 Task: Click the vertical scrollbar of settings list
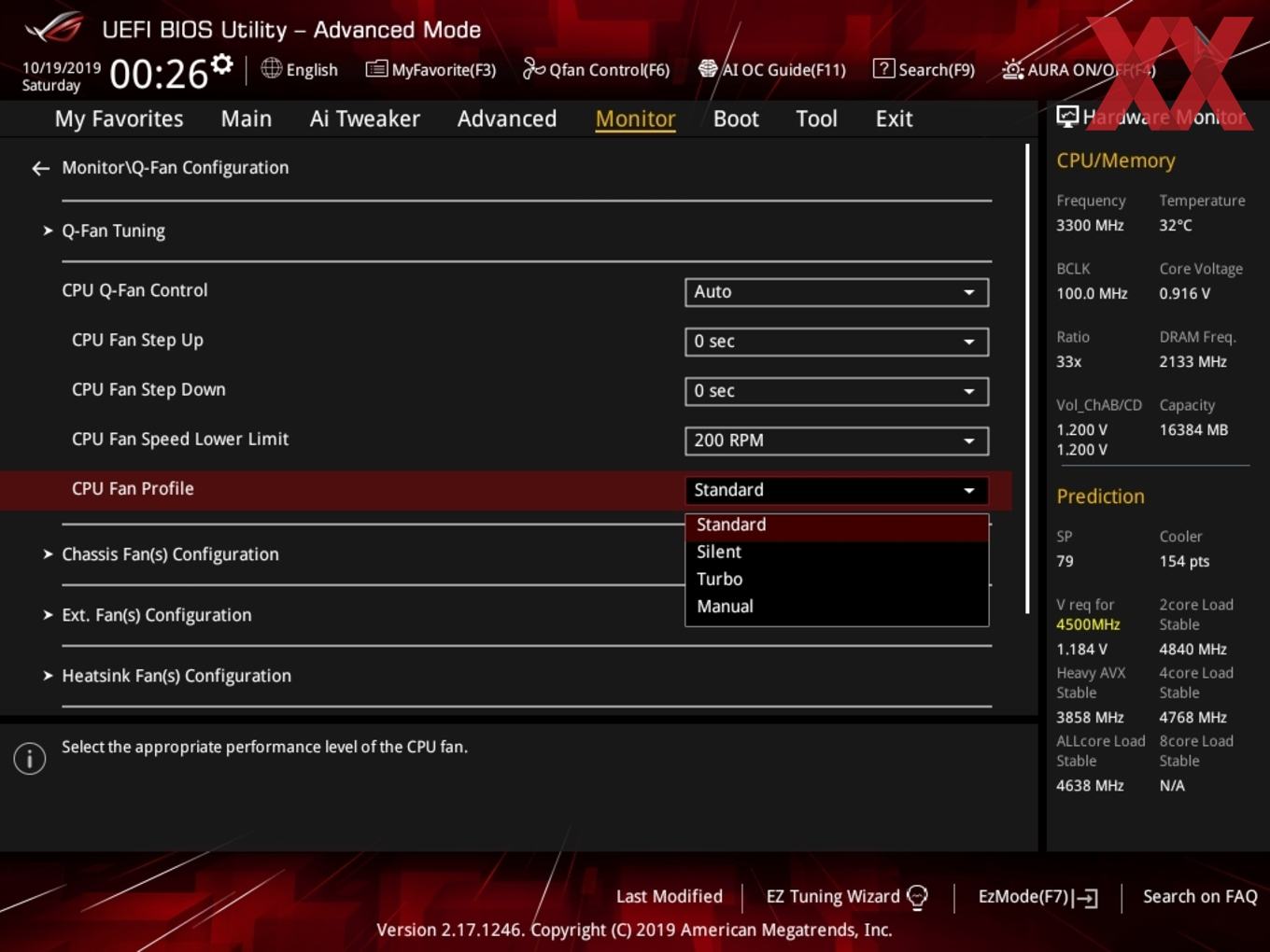coord(1027,378)
